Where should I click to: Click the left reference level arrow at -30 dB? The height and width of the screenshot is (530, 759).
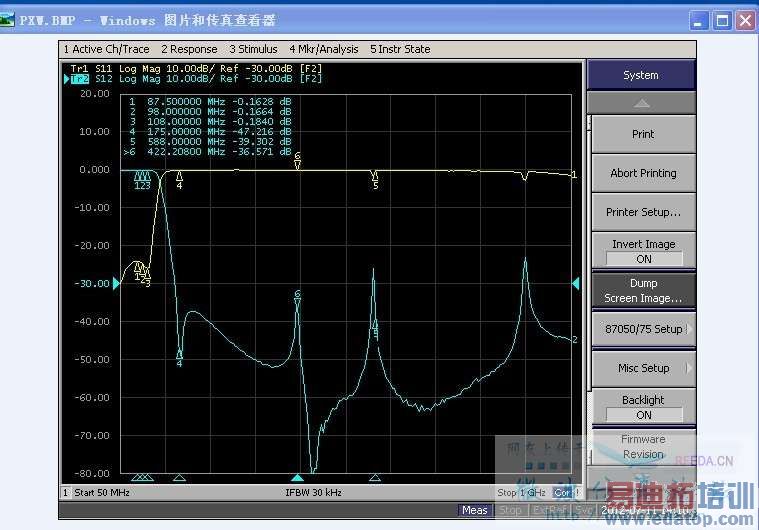[116, 284]
